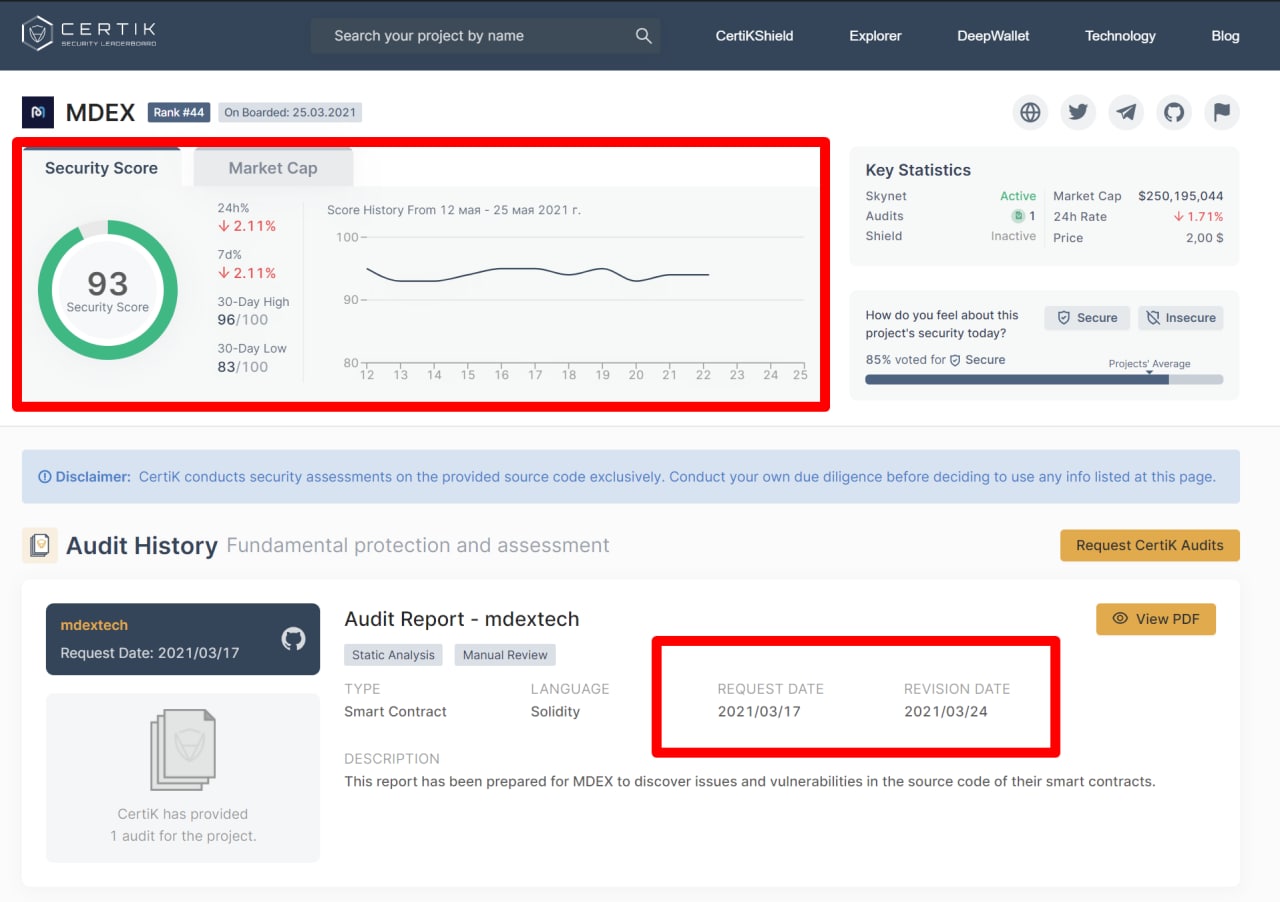Open the Technology menu item
The height and width of the screenshot is (902, 1280).
coord(1120,36)
